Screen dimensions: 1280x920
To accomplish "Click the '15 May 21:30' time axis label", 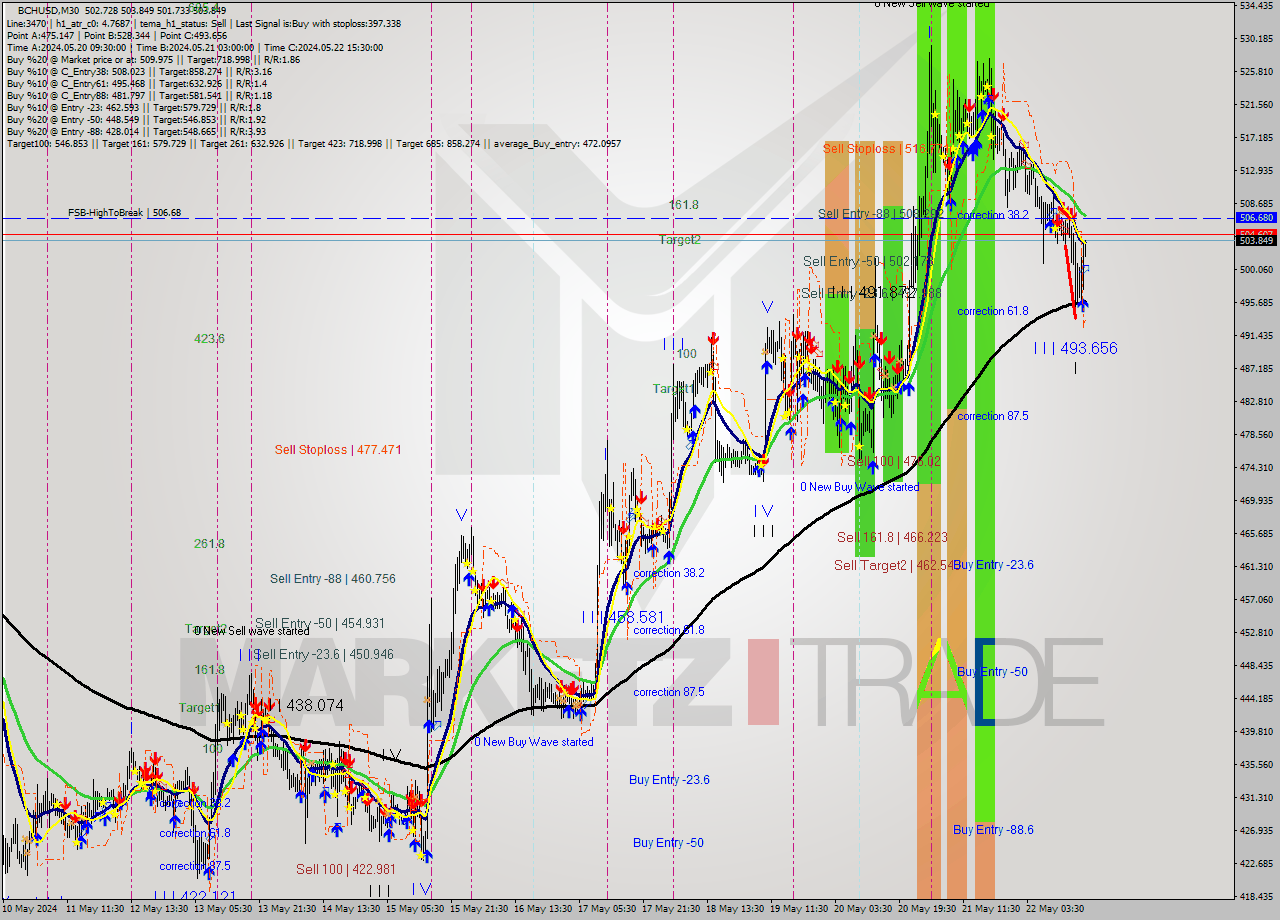I will click(478, 909).
